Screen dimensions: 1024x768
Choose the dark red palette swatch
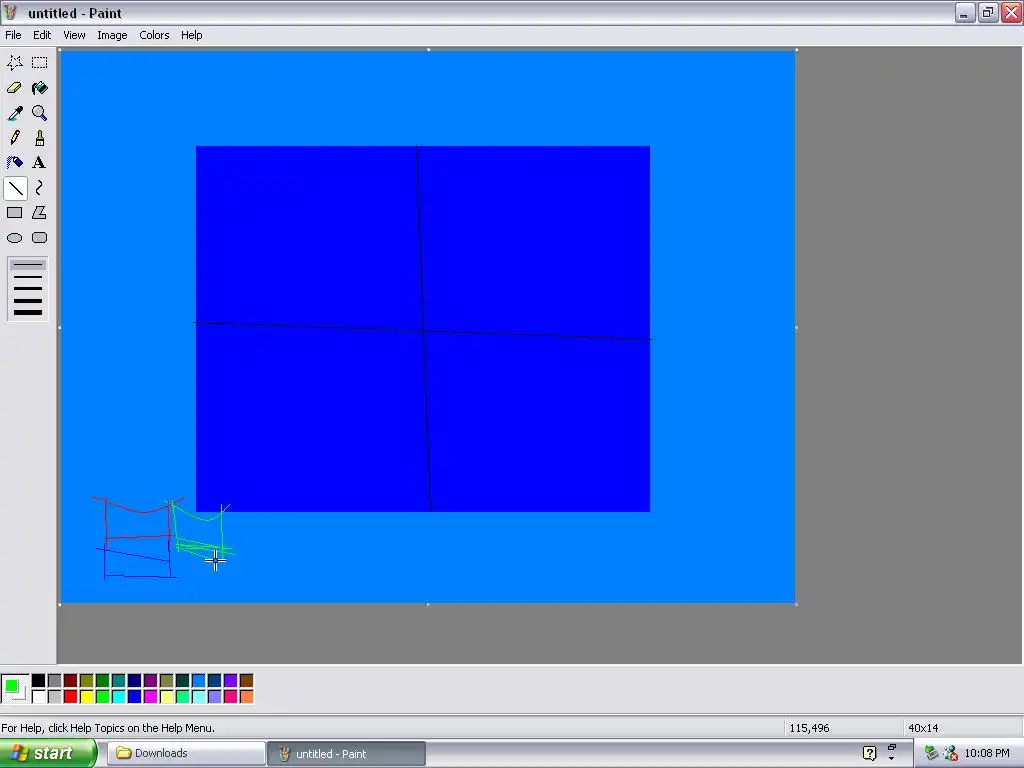point(71,681)
